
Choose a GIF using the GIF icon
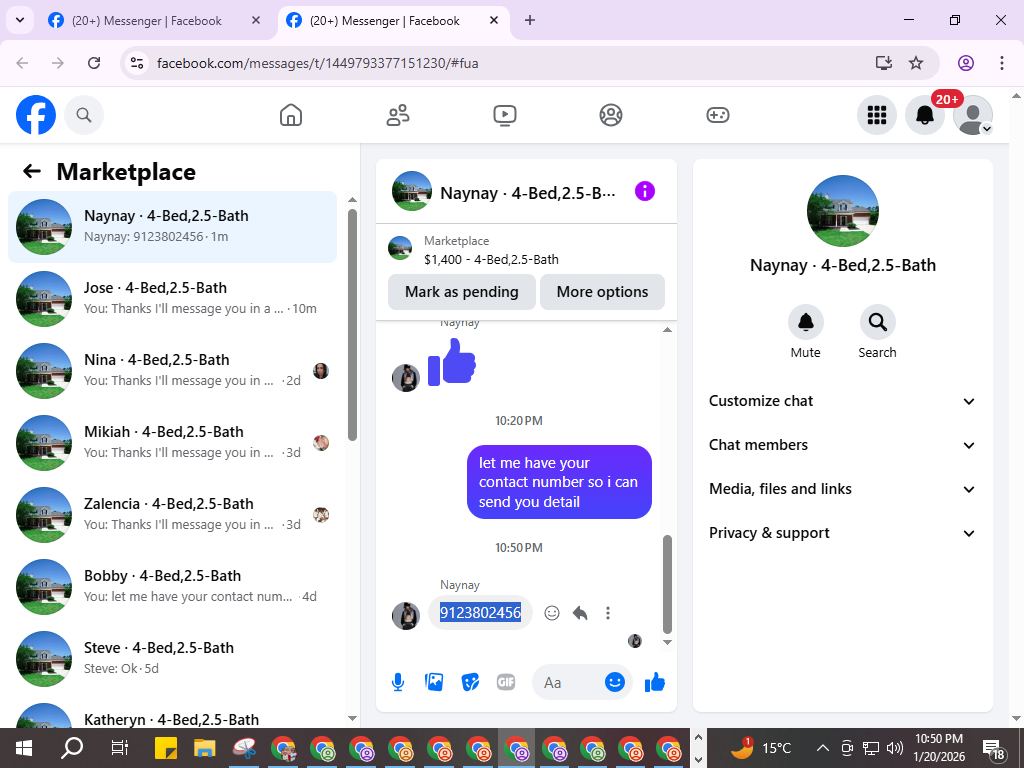[506, 682]
